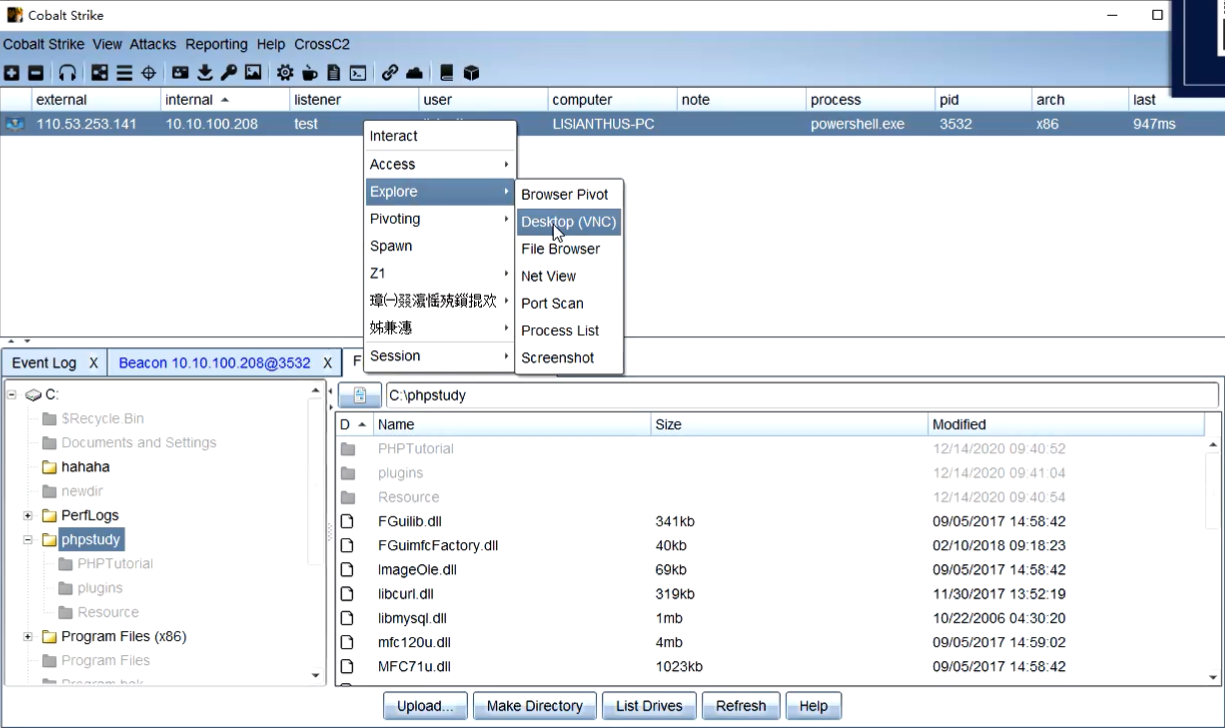Open the Screenshots picture icon in toolbar

coord(253,73)
